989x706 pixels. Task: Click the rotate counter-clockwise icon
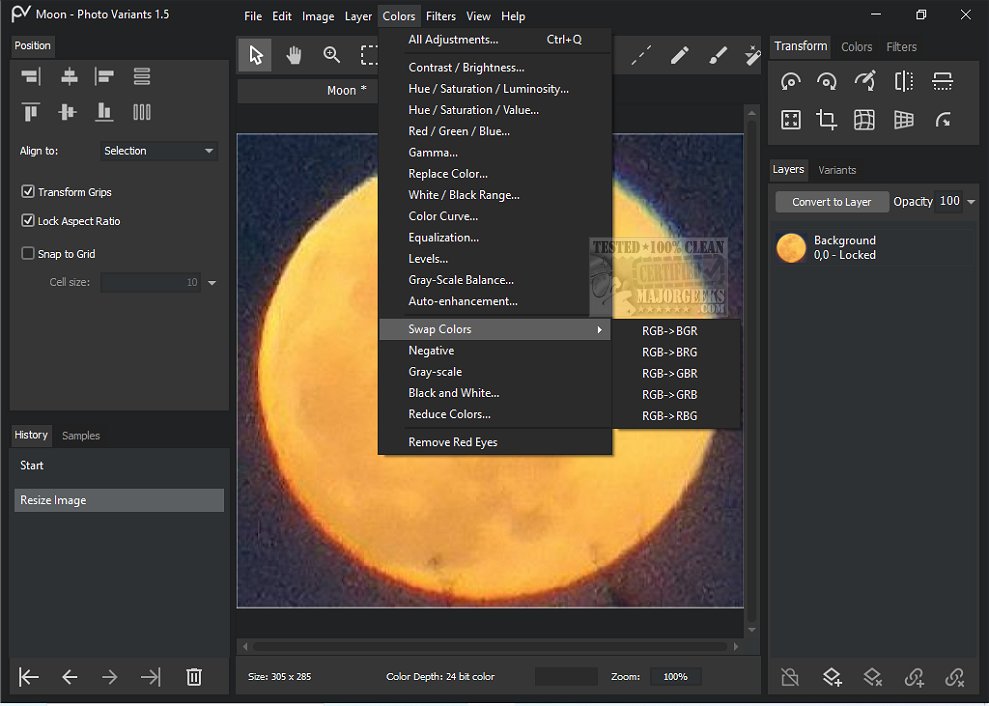790,82
